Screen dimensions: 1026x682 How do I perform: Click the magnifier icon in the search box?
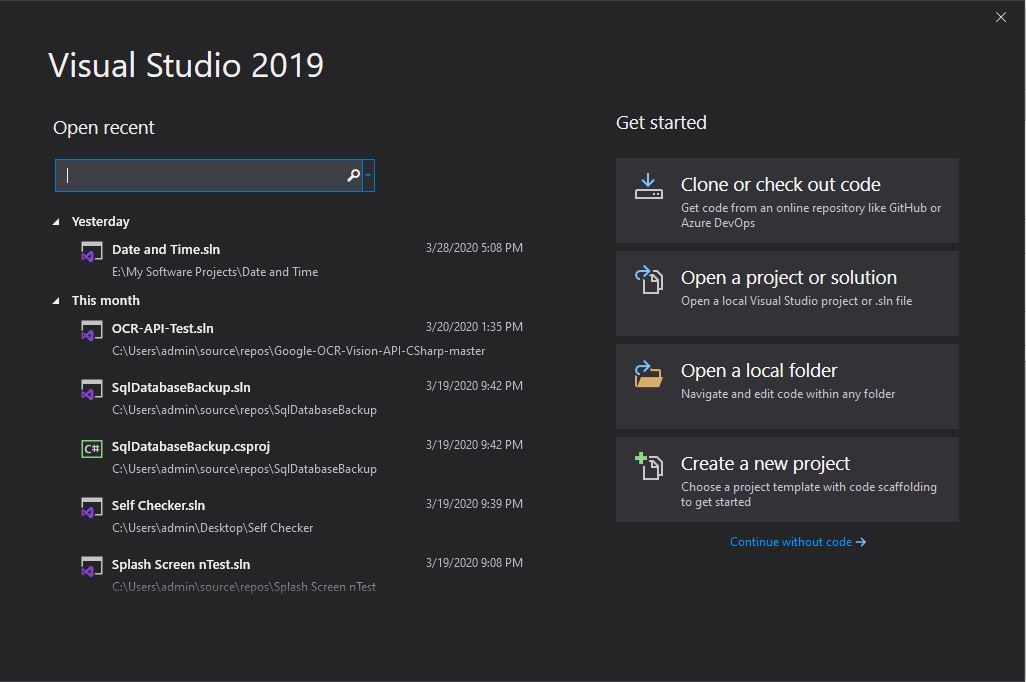pos(353,175)
